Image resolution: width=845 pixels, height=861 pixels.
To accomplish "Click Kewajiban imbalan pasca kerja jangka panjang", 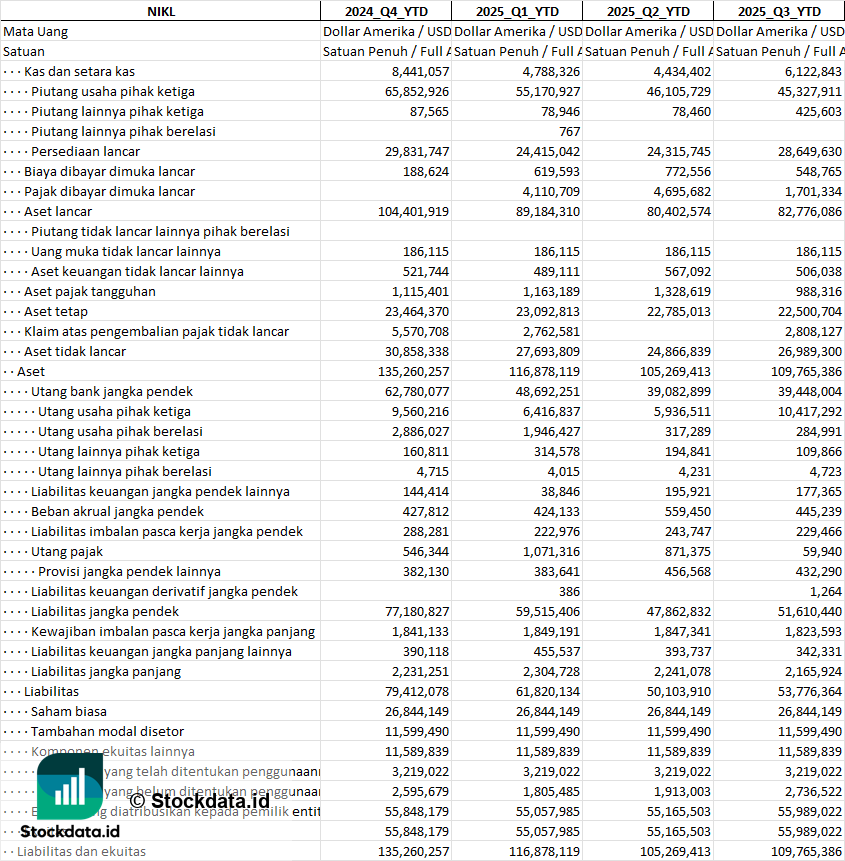I will click(x=173, y=632).
